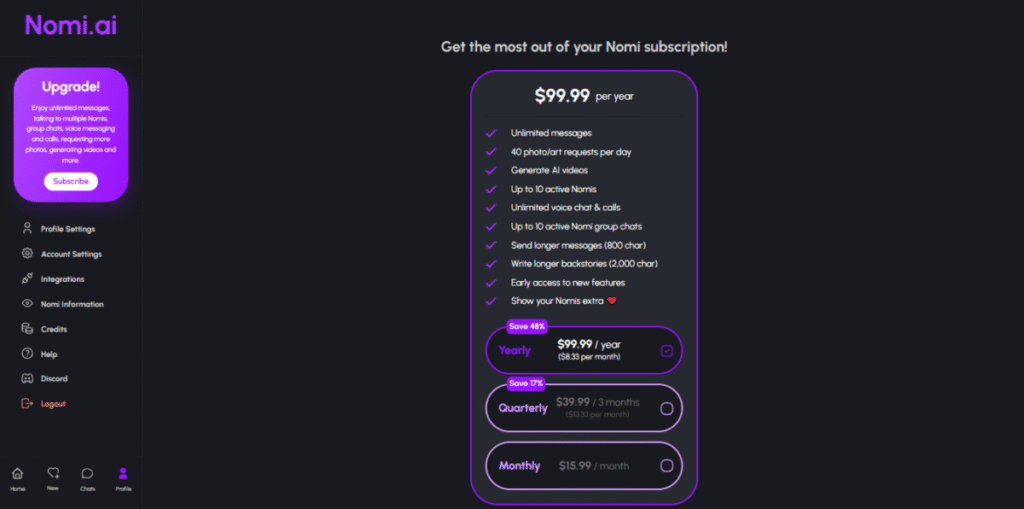Click the Account Settings menu label
This screenshot has height=509, width=1024.
[71, 254]
